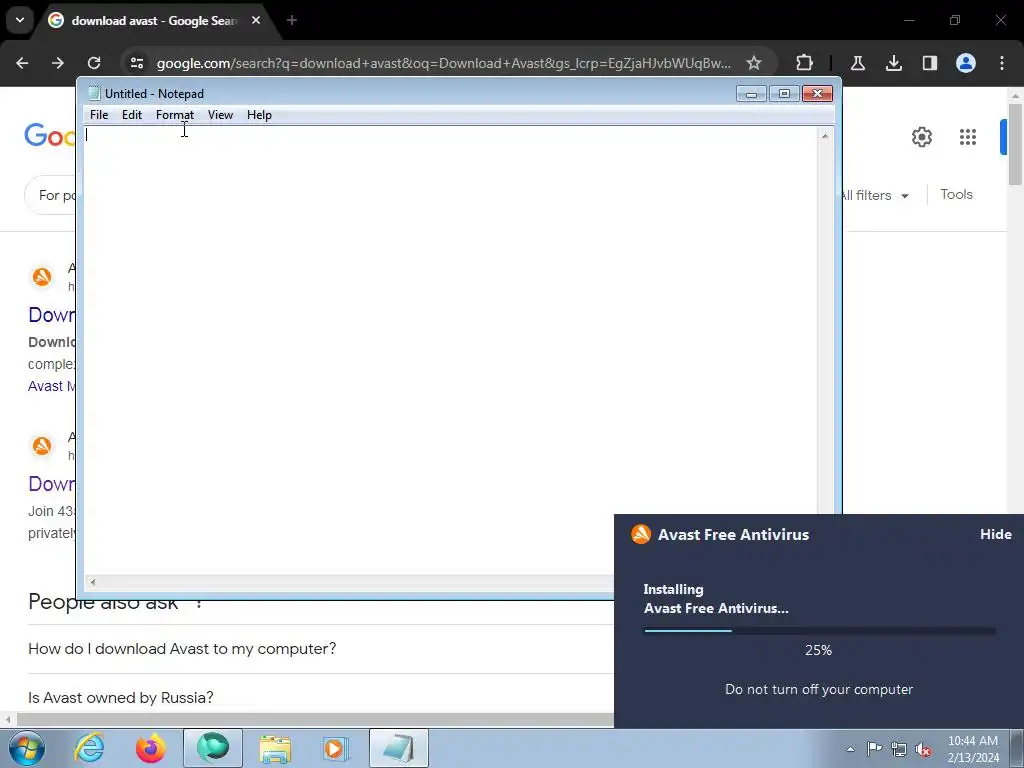This screenshot has width=1024, height=768.
Task: Open the network tray icon
Action: click(899, 749)
